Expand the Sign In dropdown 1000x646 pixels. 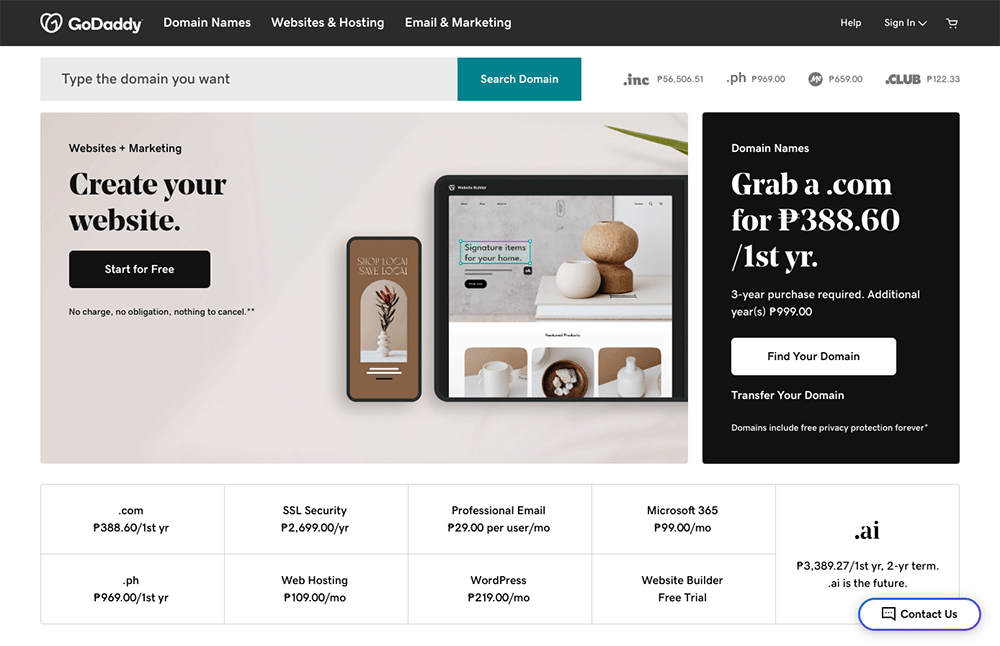coord(904,23)
